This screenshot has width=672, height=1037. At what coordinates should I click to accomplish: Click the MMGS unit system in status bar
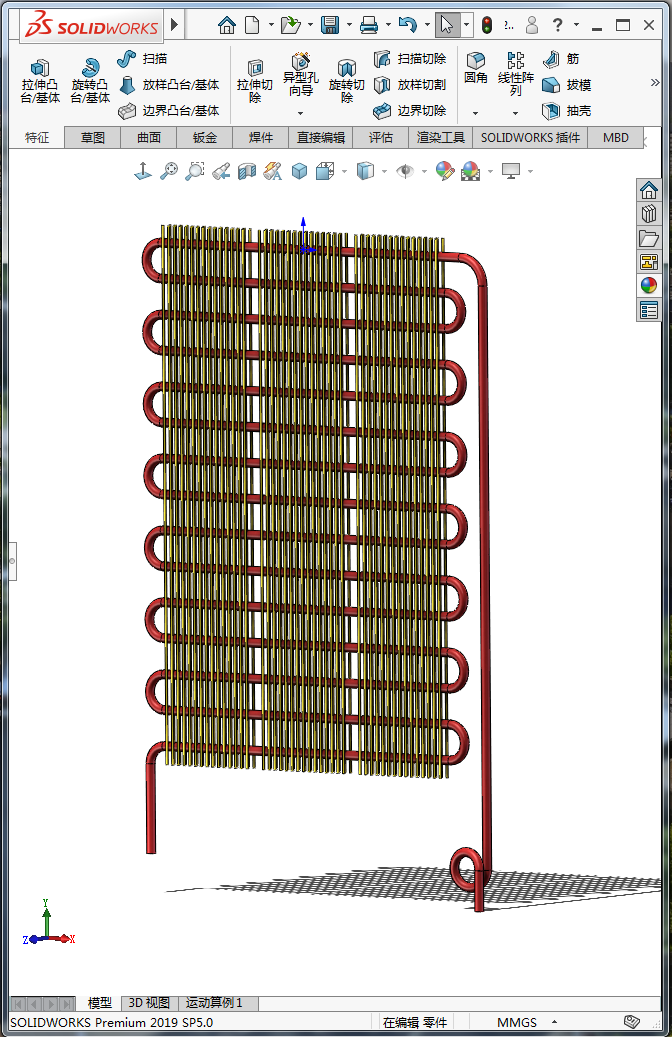[x=517, y=1022]
